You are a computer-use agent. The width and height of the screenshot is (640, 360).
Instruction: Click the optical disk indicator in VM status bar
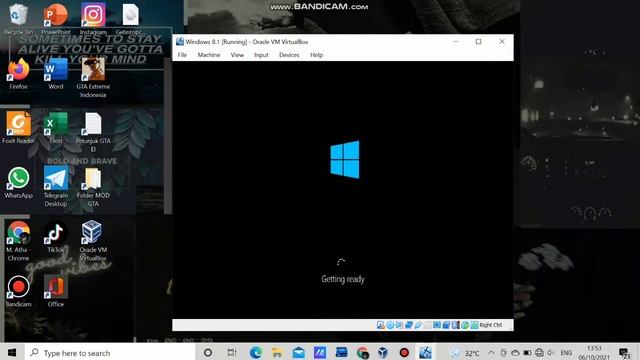[390, 325]
